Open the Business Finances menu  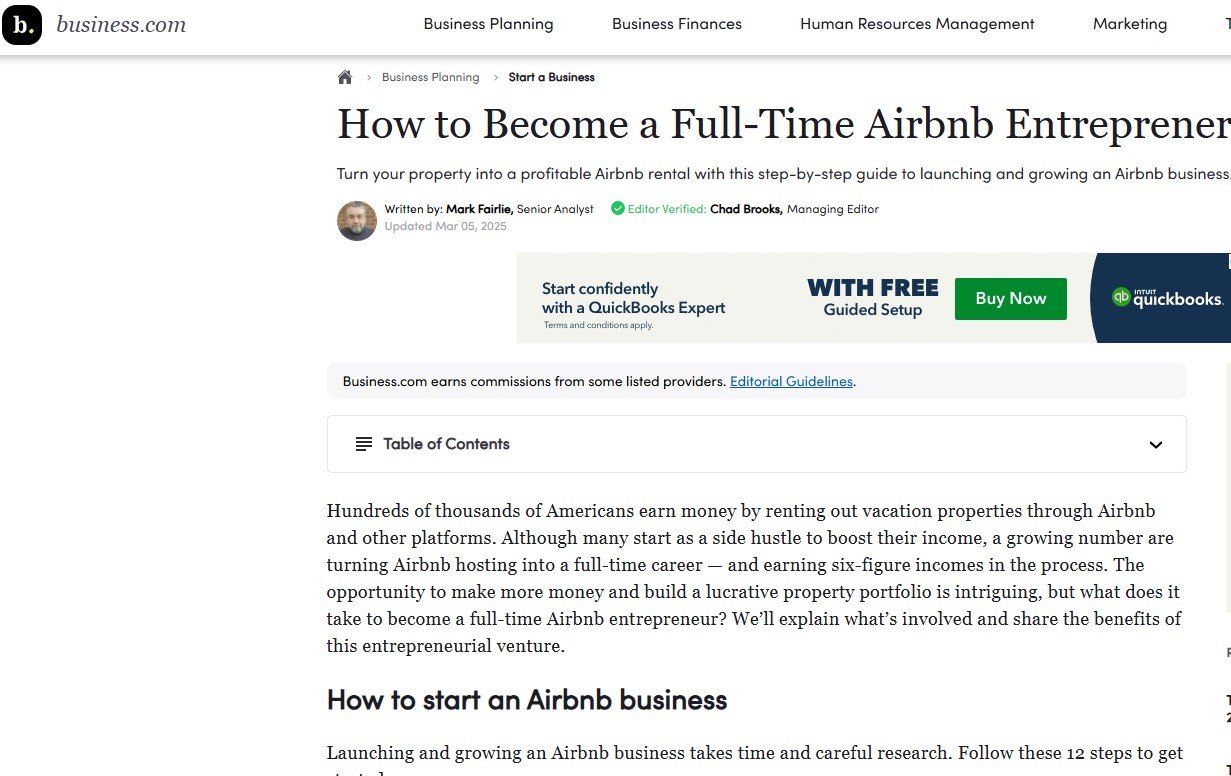677,24
